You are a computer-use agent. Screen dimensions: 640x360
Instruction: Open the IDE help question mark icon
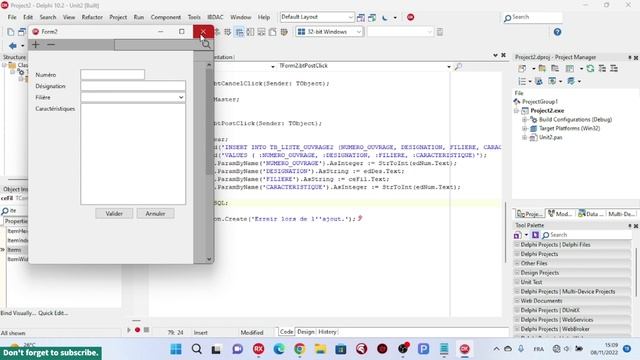558,32
